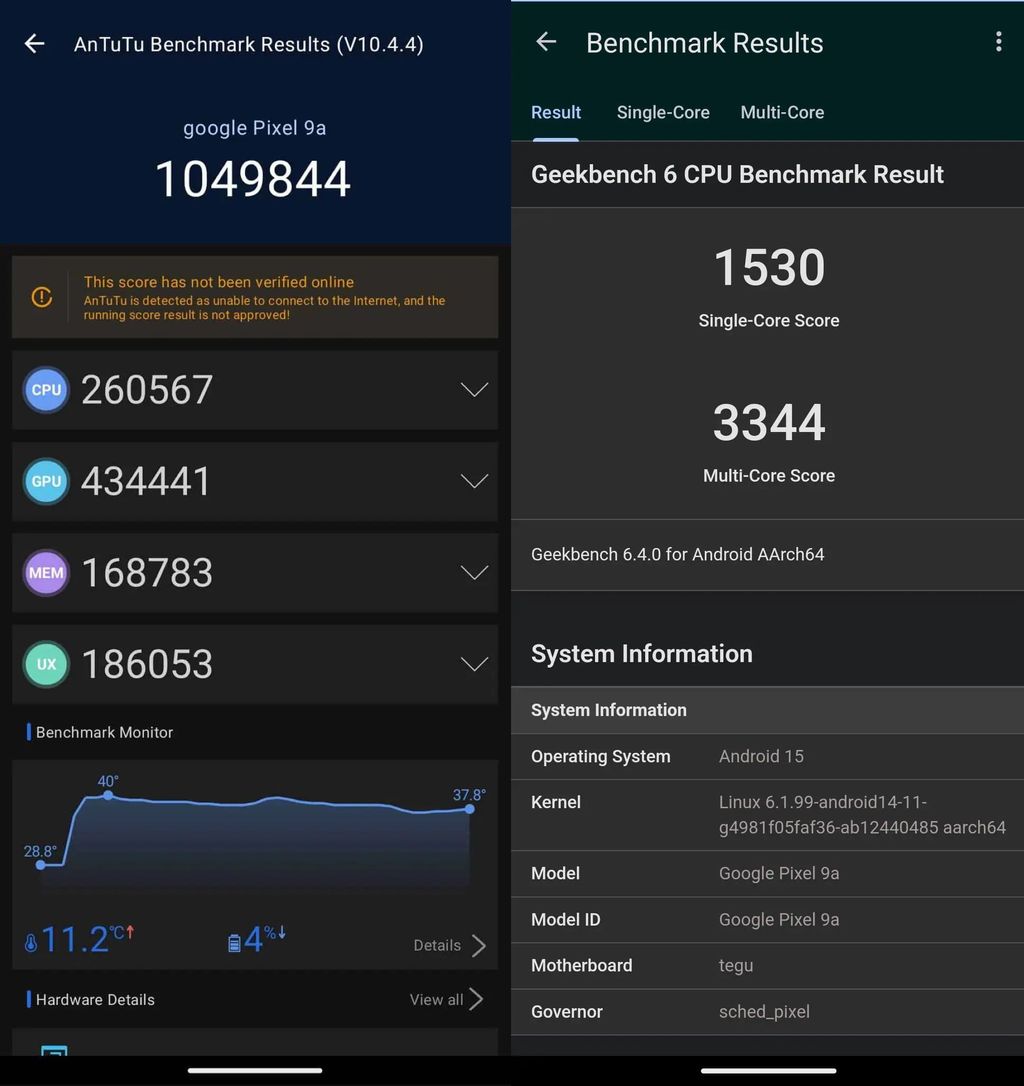Tap the battery drain icon
Viewport: 1024px width, 1086px height.
pyautogui.click(x=234, y=943)
